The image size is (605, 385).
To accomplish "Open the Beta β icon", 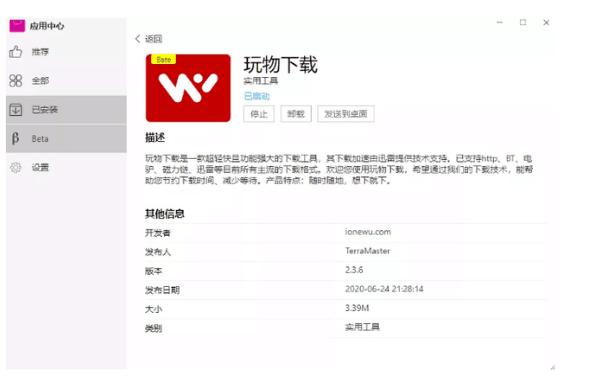I will click(x=15, y=138).
